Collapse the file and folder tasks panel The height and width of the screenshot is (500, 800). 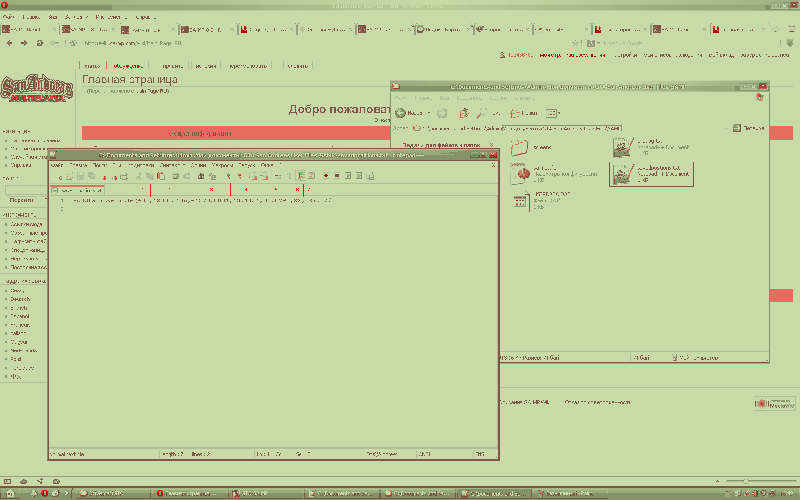(x=490, y=144)
